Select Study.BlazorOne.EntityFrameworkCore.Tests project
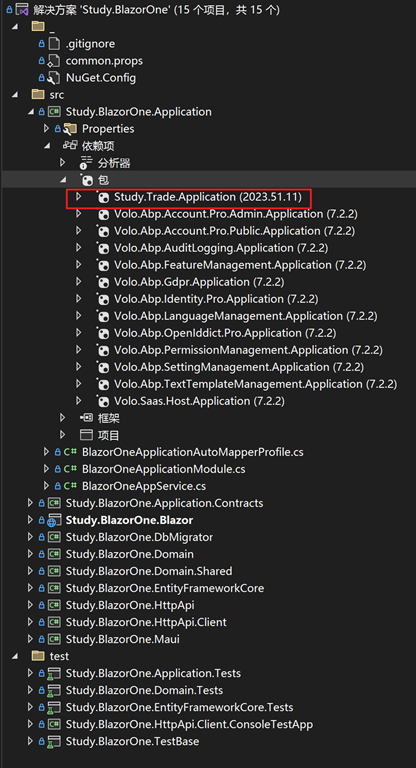The image size is (416, 768). coord(179,707)
